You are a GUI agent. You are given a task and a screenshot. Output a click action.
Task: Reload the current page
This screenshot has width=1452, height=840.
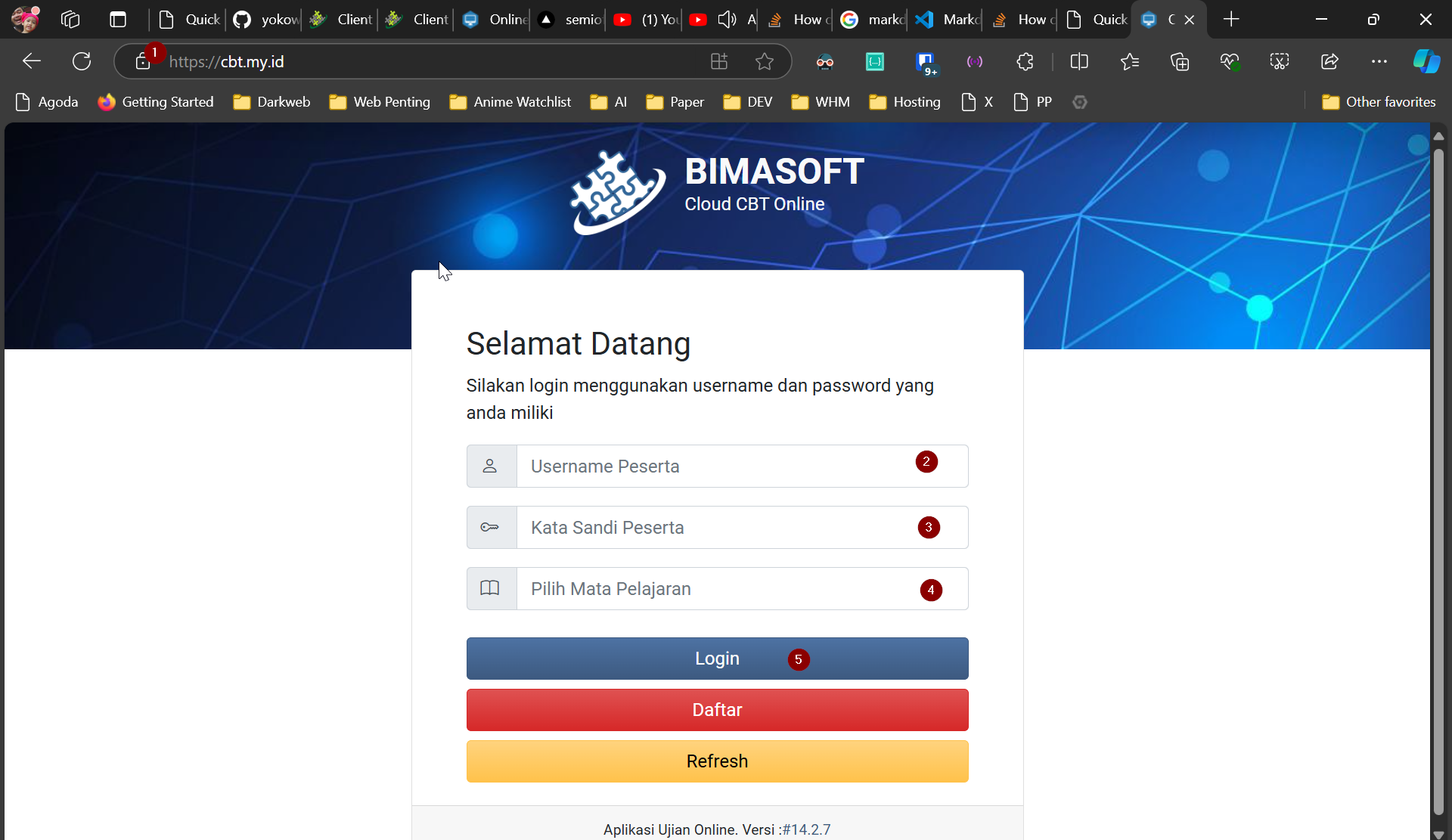pyautogui.click(x=82, y=61)
